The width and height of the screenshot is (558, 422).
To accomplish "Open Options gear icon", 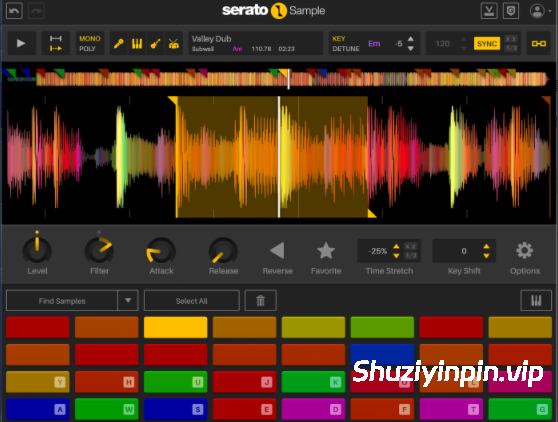I will coord(525,250).
